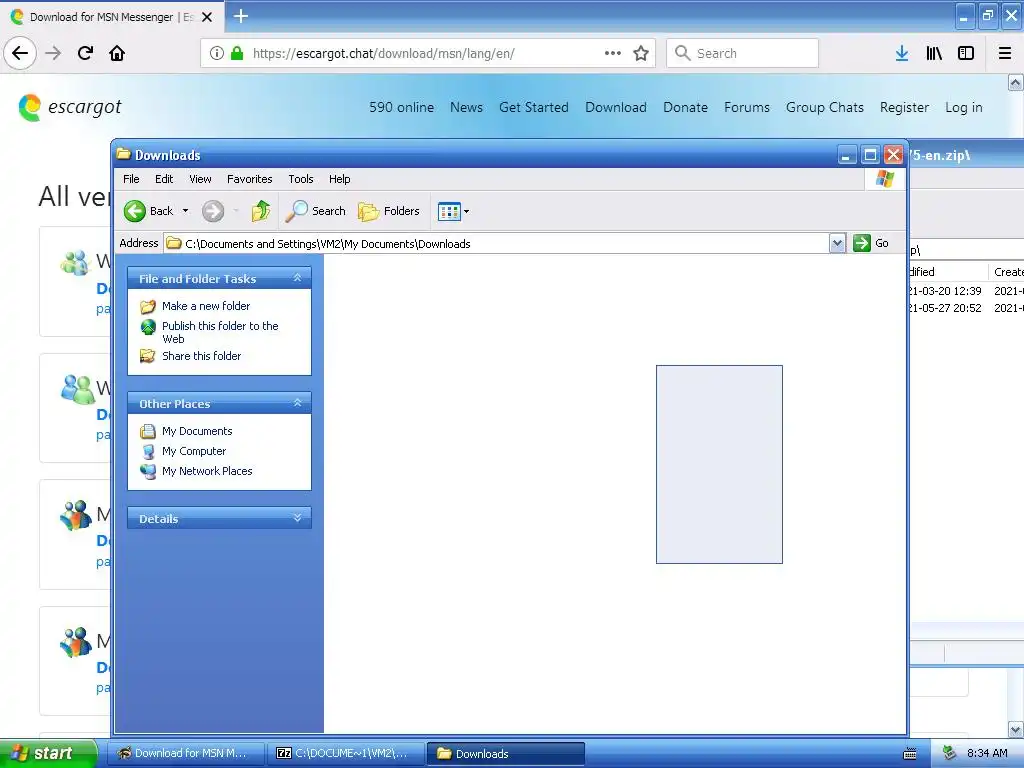Click the Firefox Search box
This screenshot has height=768, width=1024.
tap(743, 53)
